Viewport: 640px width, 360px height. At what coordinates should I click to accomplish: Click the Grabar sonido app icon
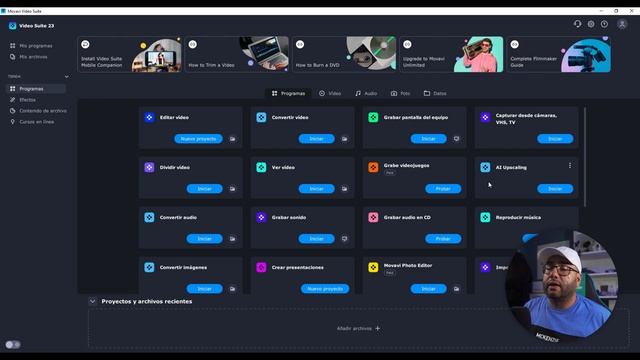(261, 218)
